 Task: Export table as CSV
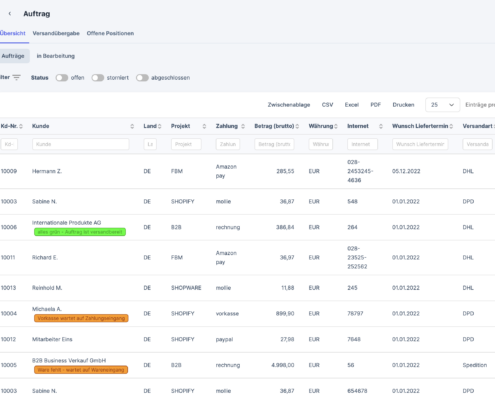pyautogui.click(x=327, y=105)
